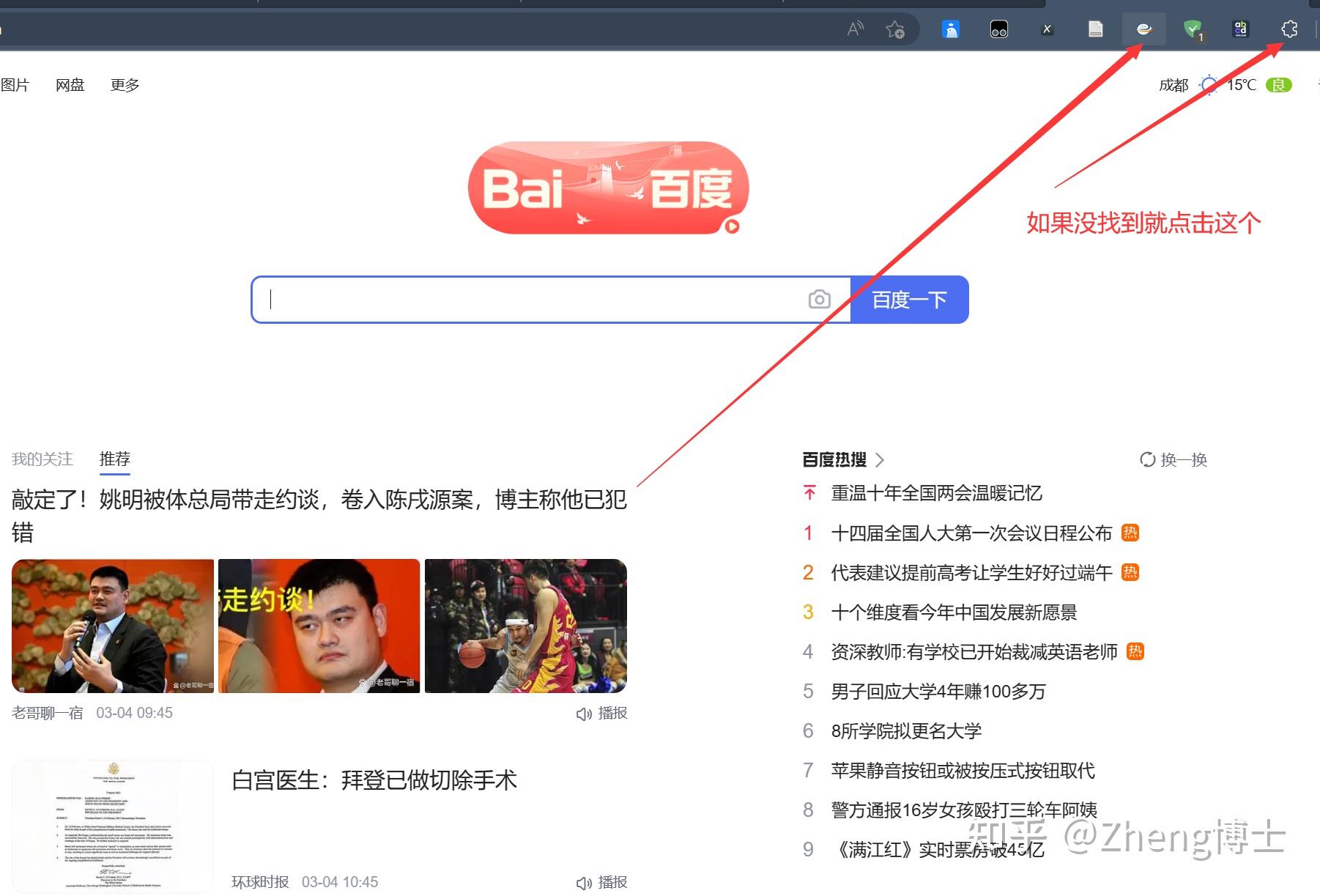The image size is (1320, 896).
Task: Open the 姚明 speaking-with-microphone thumbnail
Action: click(113, 626)
